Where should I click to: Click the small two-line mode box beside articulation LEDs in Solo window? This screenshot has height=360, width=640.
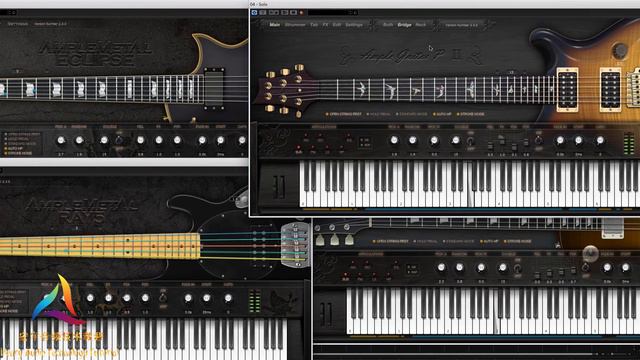(365, 142)
